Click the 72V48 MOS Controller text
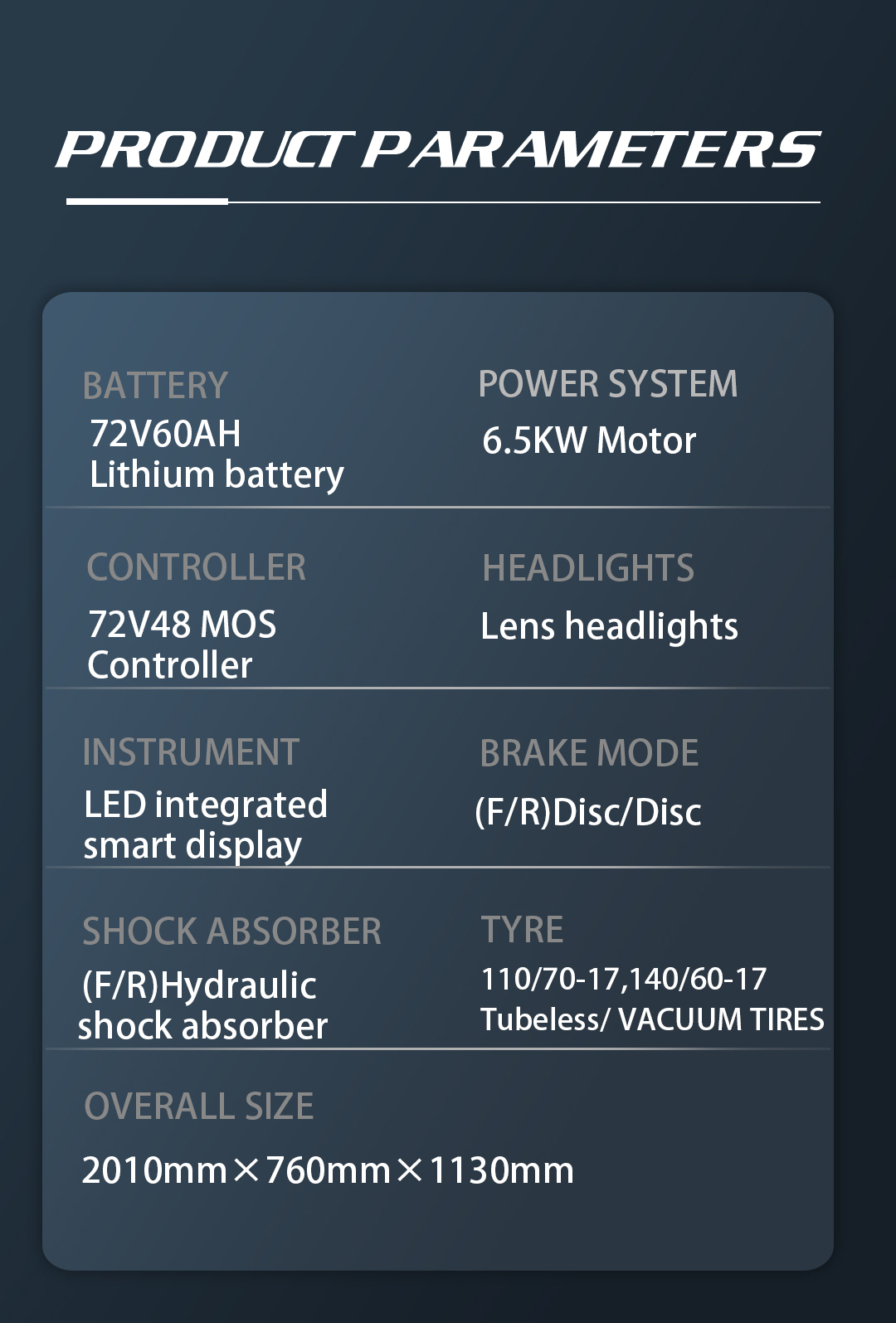Image resolution: width=896 pixels, height=1323 pixels. click(x=182, y=644)
